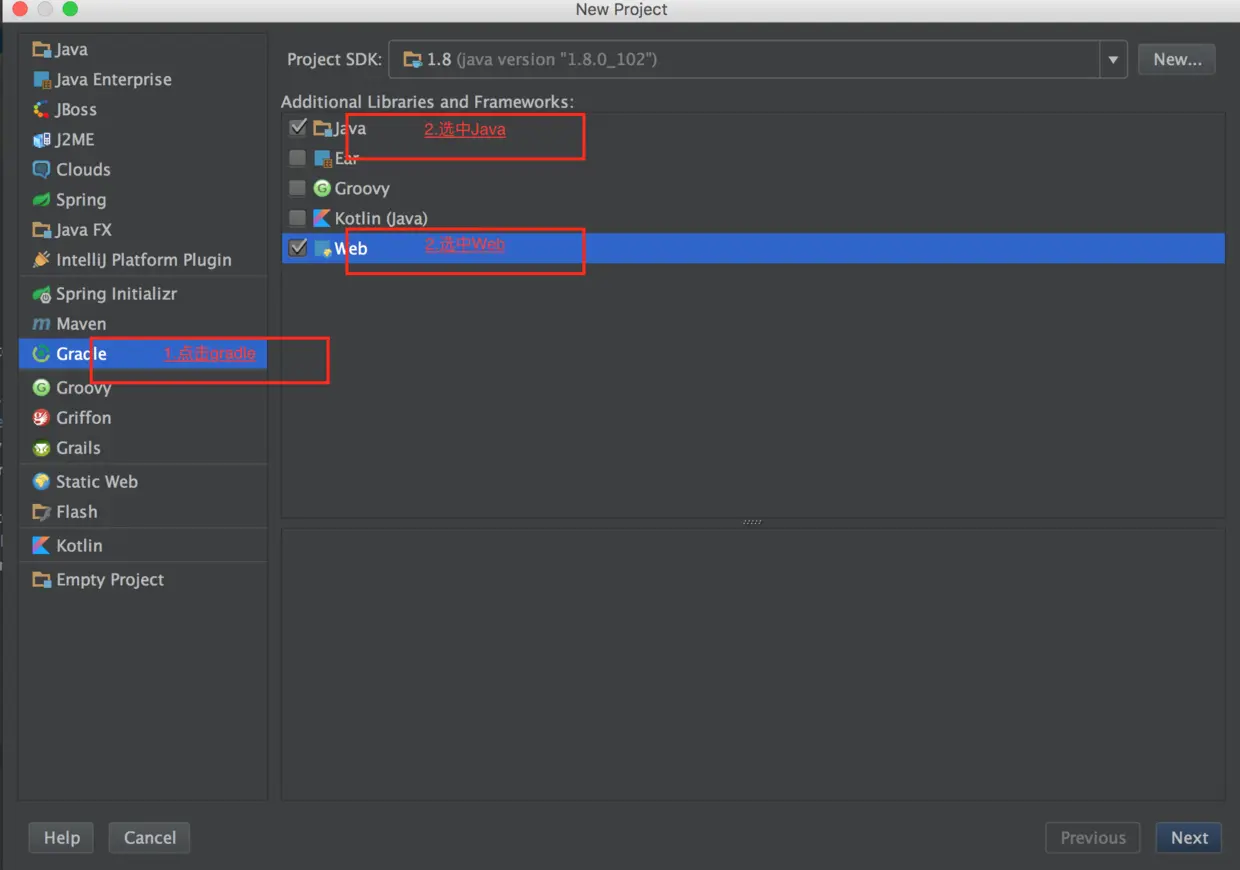Click the Kotlin icon in sidebar
Viewport: 1240px width, 870px height.
coord(41,546)
